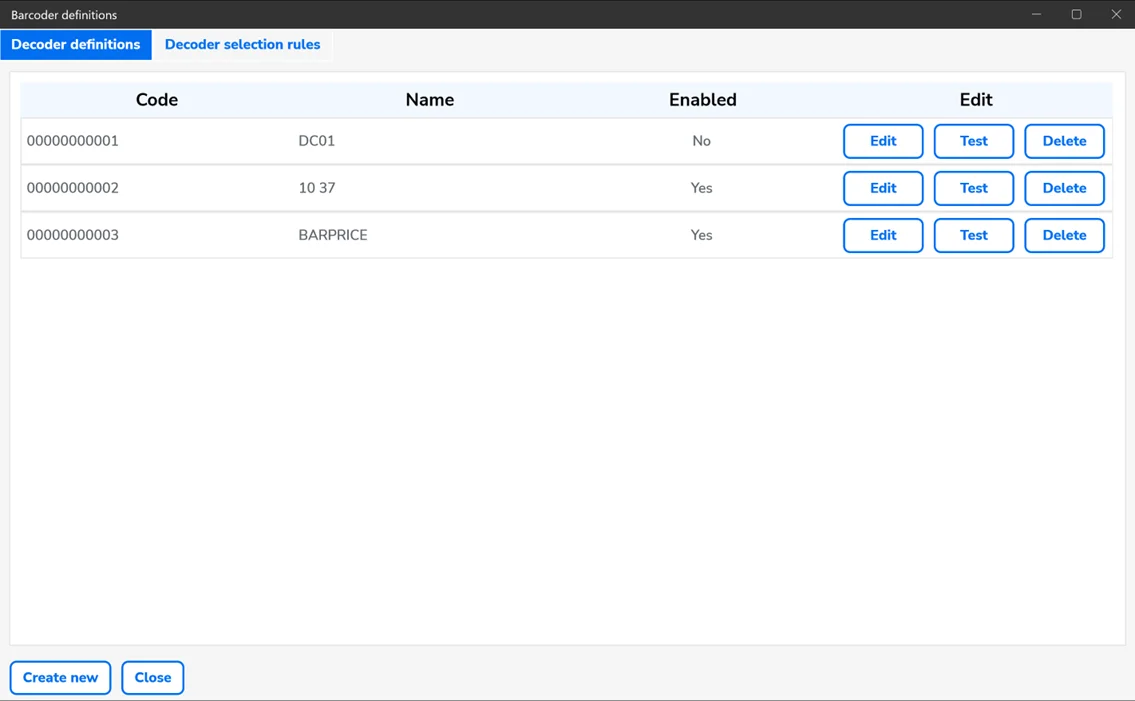Click the Close button at bottom
Image resolution: width=1135 pixels, height=701 pixels.
[x=153, y=677]
